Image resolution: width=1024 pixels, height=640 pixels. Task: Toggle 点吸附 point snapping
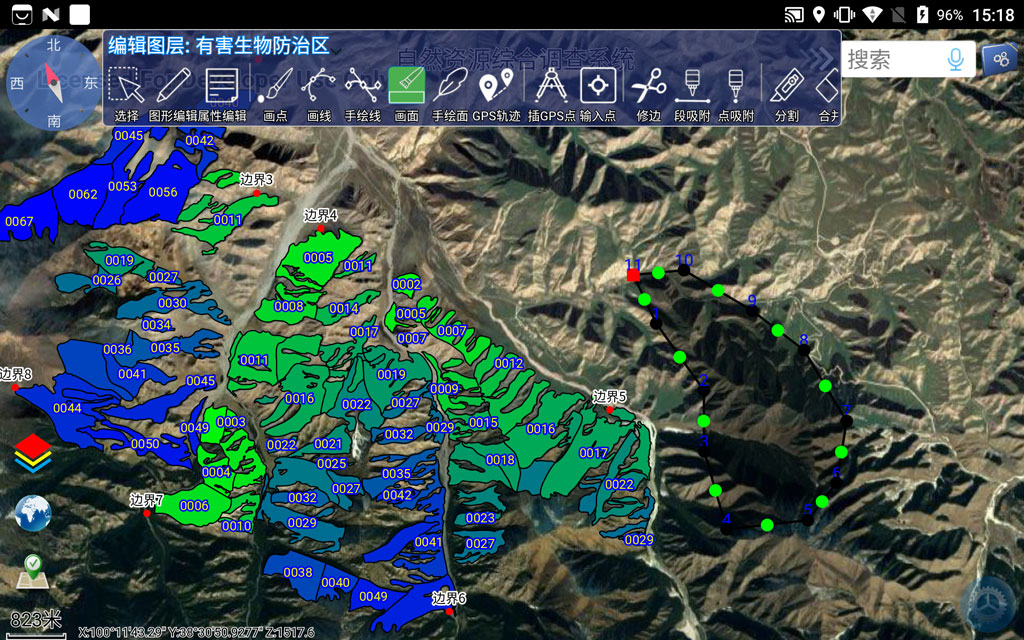736,92
